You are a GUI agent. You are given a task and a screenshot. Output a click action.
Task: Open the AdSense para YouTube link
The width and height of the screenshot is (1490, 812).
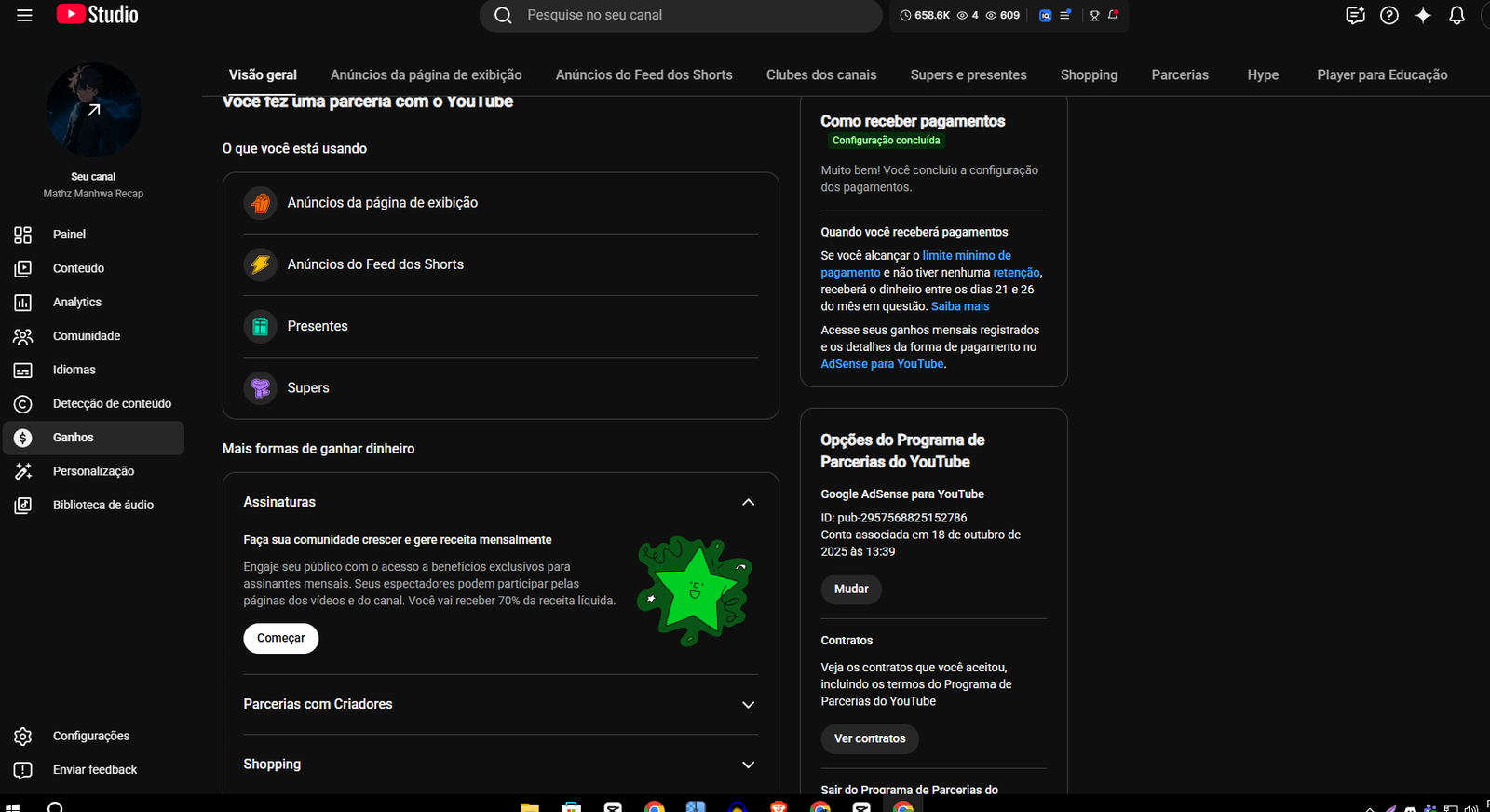[882, 364]
